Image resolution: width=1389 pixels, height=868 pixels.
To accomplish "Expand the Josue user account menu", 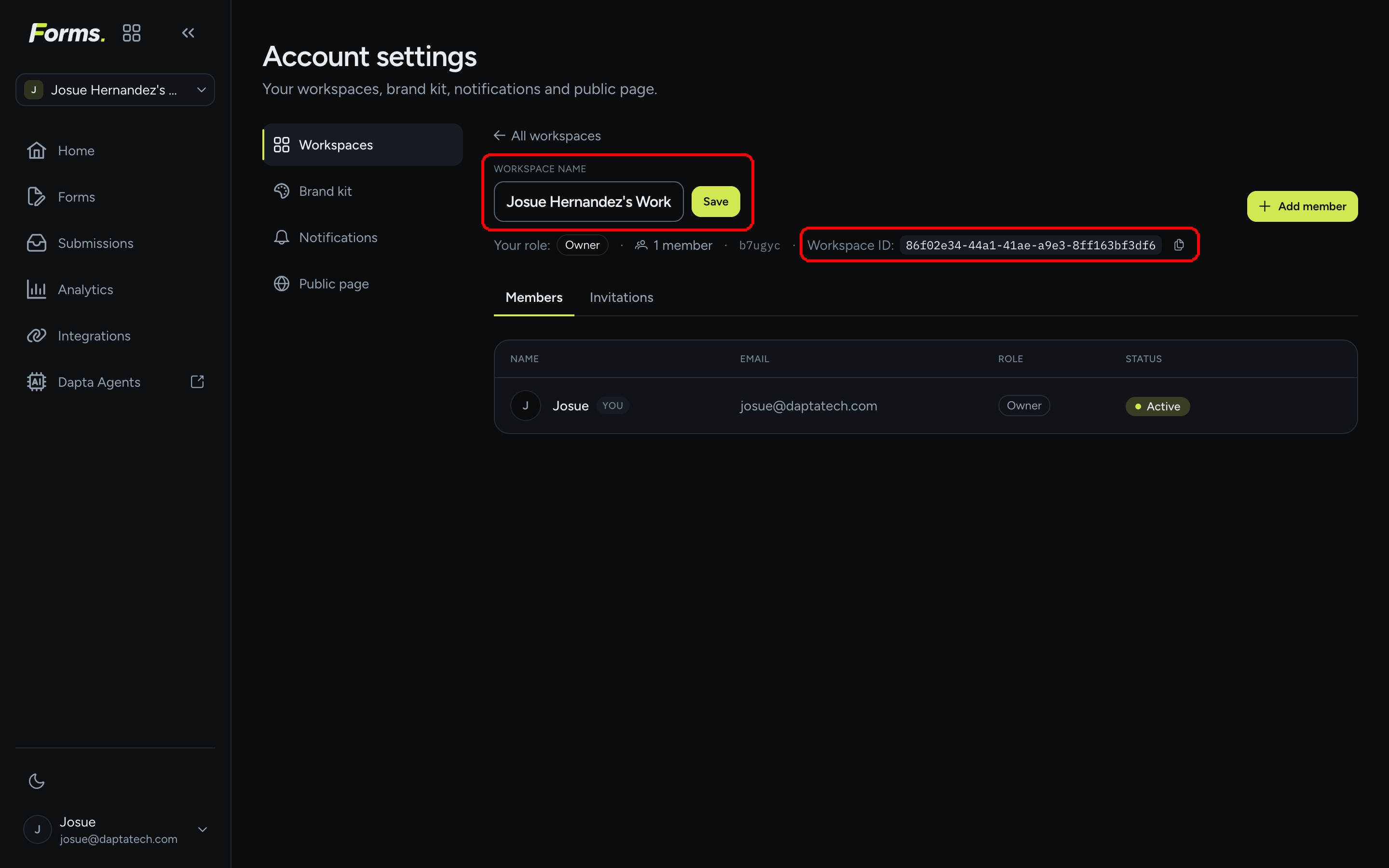I will point(115,829).
